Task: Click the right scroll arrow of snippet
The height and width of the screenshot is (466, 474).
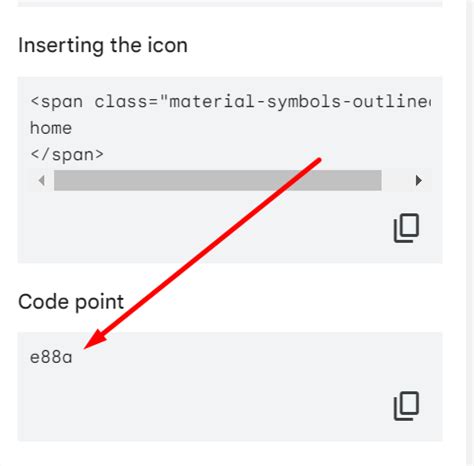Action: click(x=419, y=180)
